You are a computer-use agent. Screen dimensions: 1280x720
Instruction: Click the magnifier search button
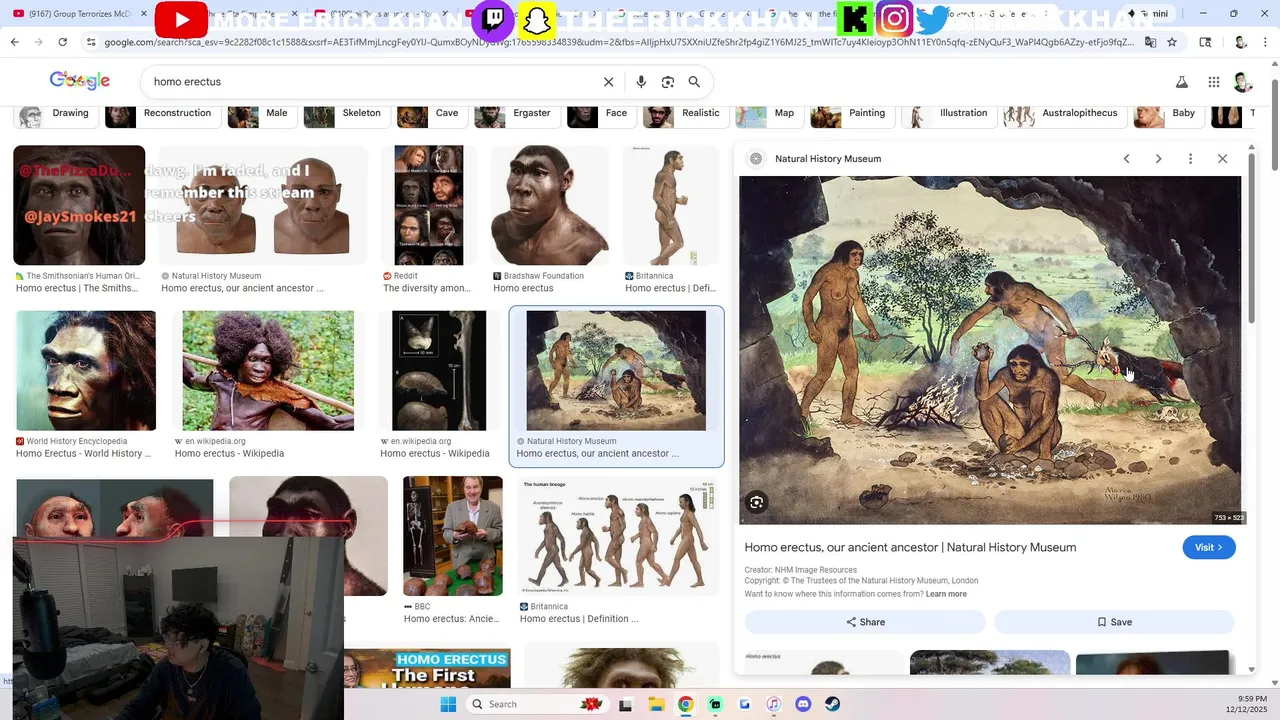point(694,82)
